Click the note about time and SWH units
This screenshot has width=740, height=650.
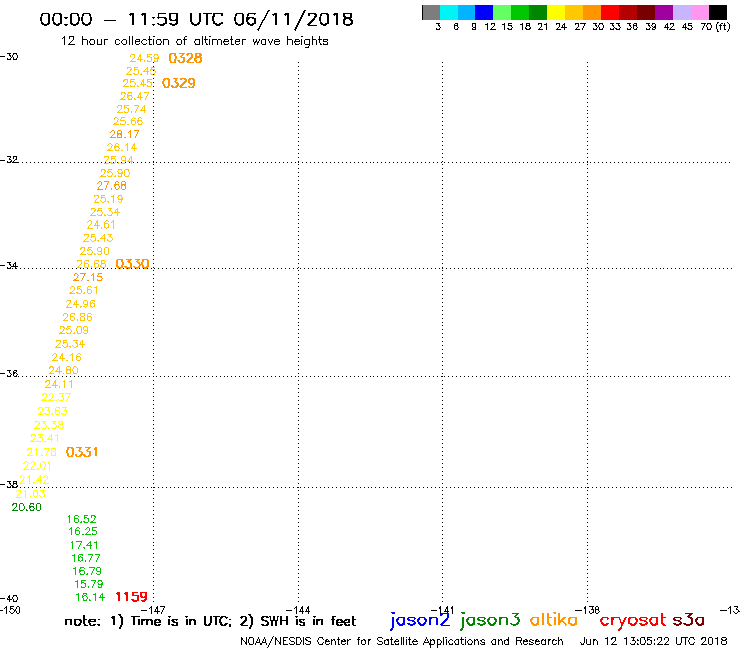tap(210, 621)
